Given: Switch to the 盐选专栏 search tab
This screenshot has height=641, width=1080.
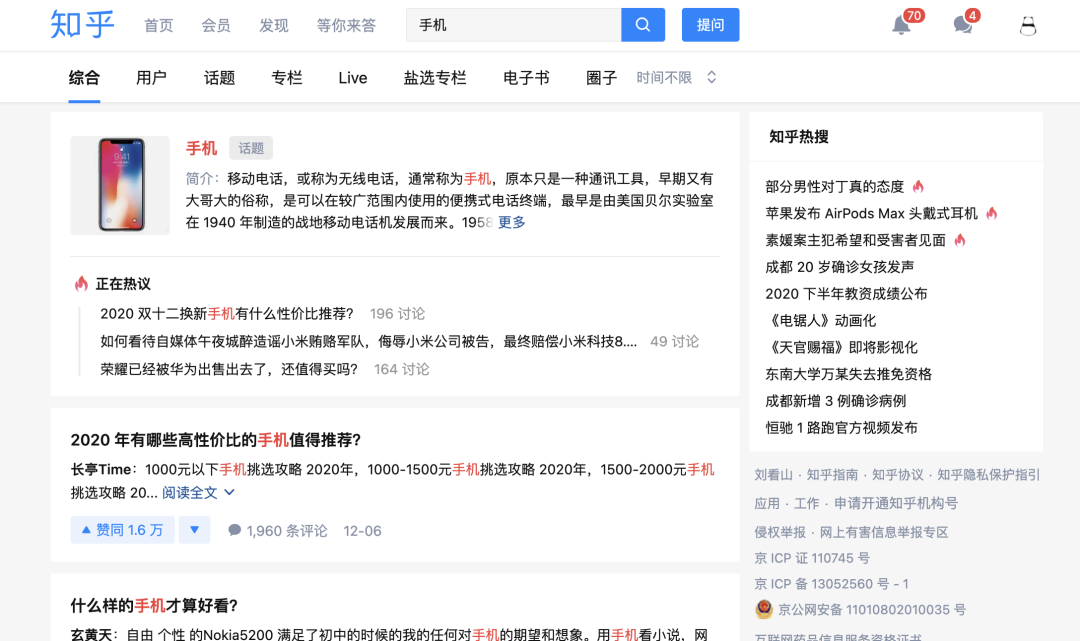Looking at the screenshot, I should [x=435, y=78].
